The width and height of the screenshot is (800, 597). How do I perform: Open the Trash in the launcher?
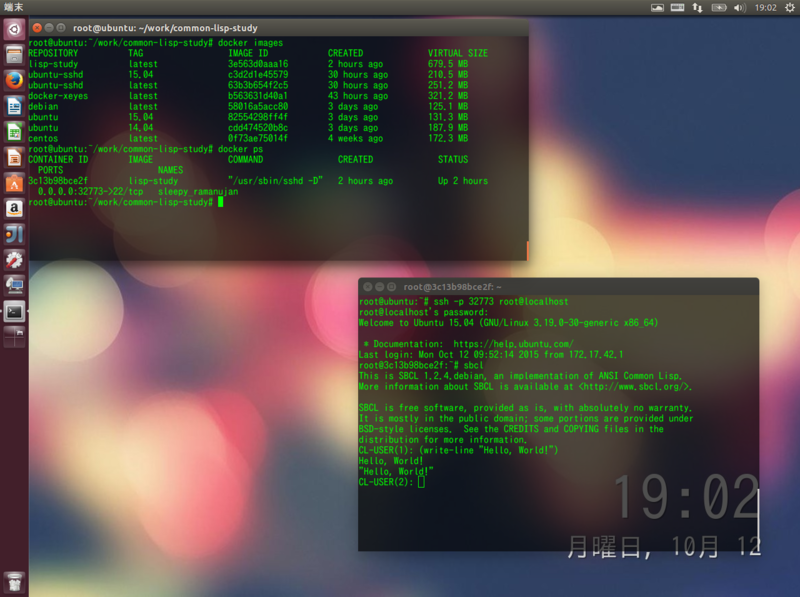pyautogui.click(x=14, y=582)
